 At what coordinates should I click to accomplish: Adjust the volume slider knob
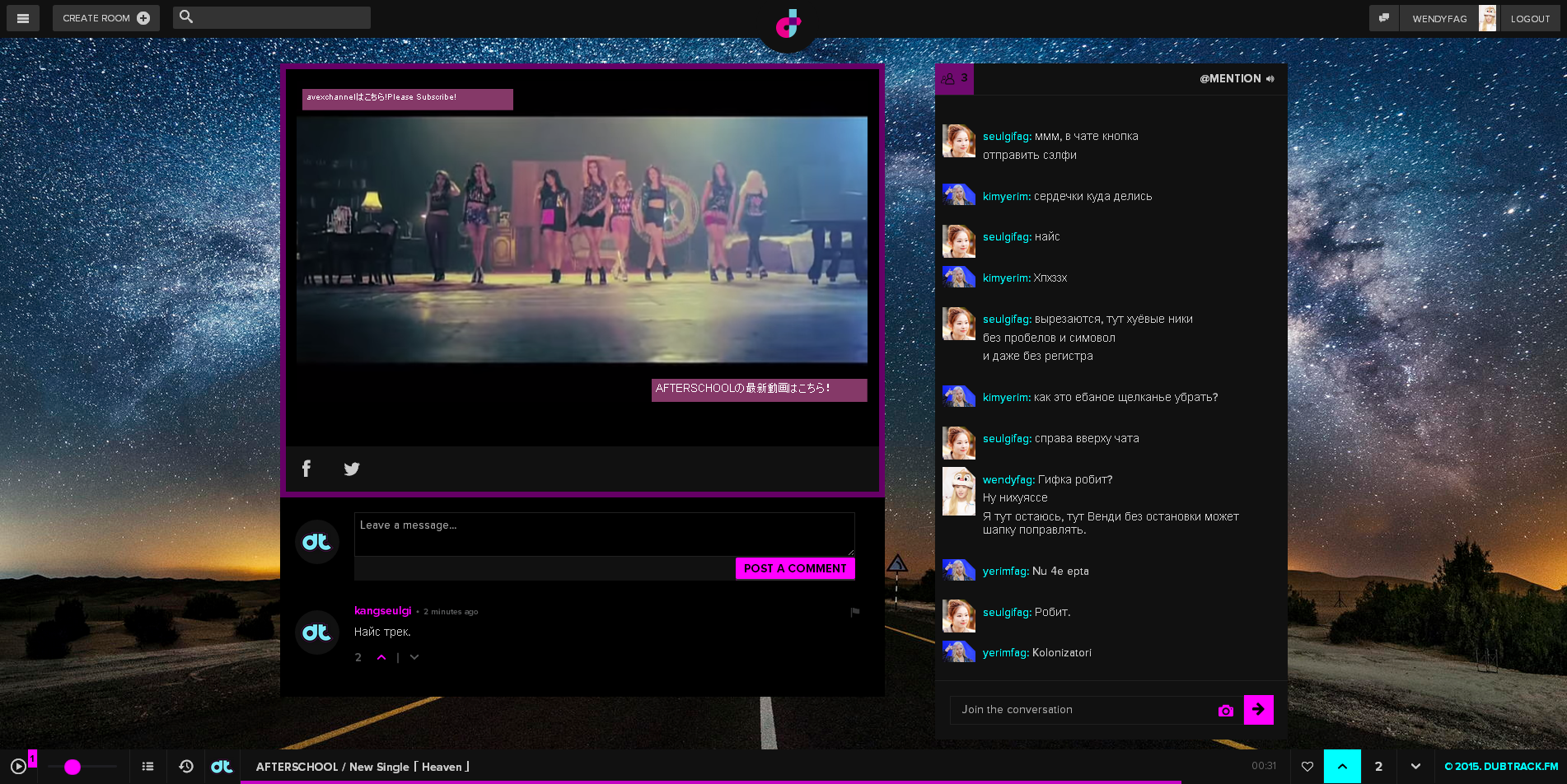point(73,768)
